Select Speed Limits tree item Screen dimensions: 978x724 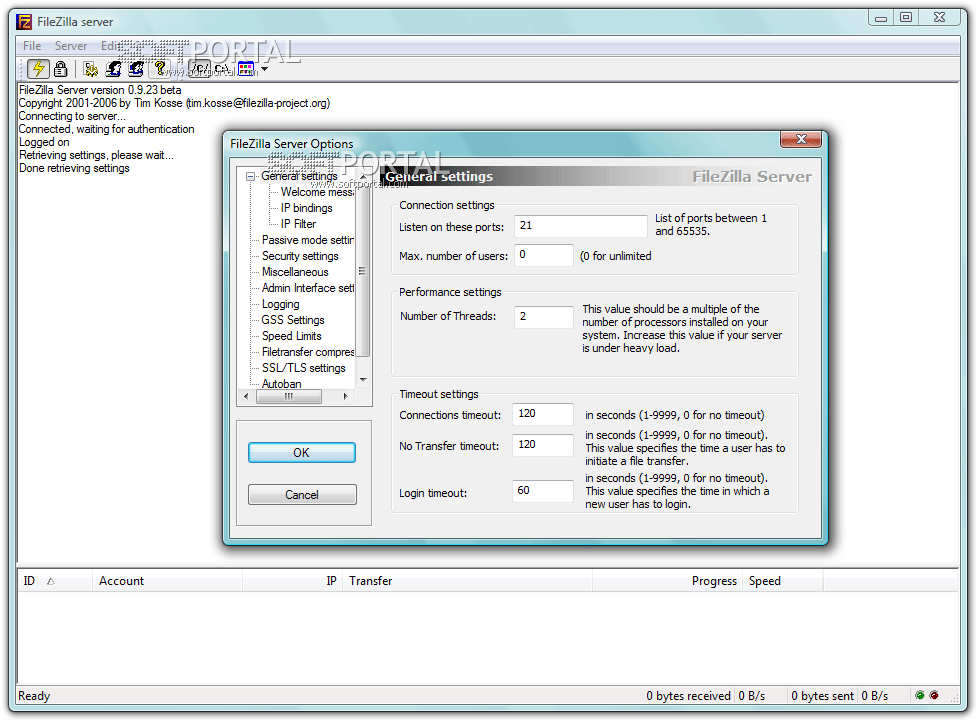tap(291, 336)
